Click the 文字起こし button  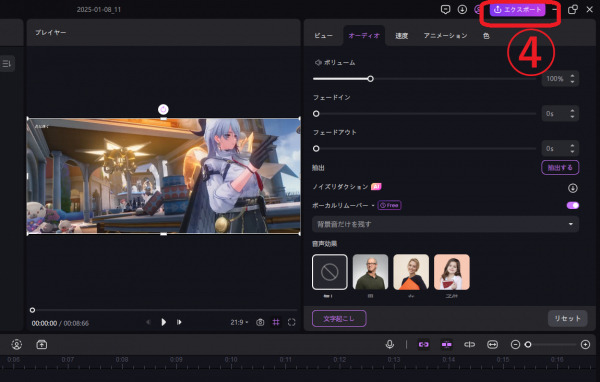[339, 318]
